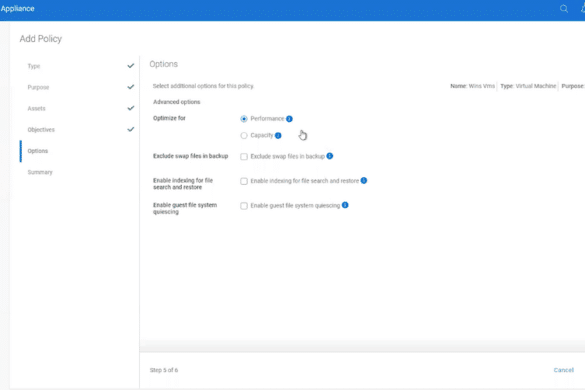The height and width of the screenshot is (390, 585).
Task: Click the checkmark beside Type step
Action: pyautogui.click(x=131, y=66)
